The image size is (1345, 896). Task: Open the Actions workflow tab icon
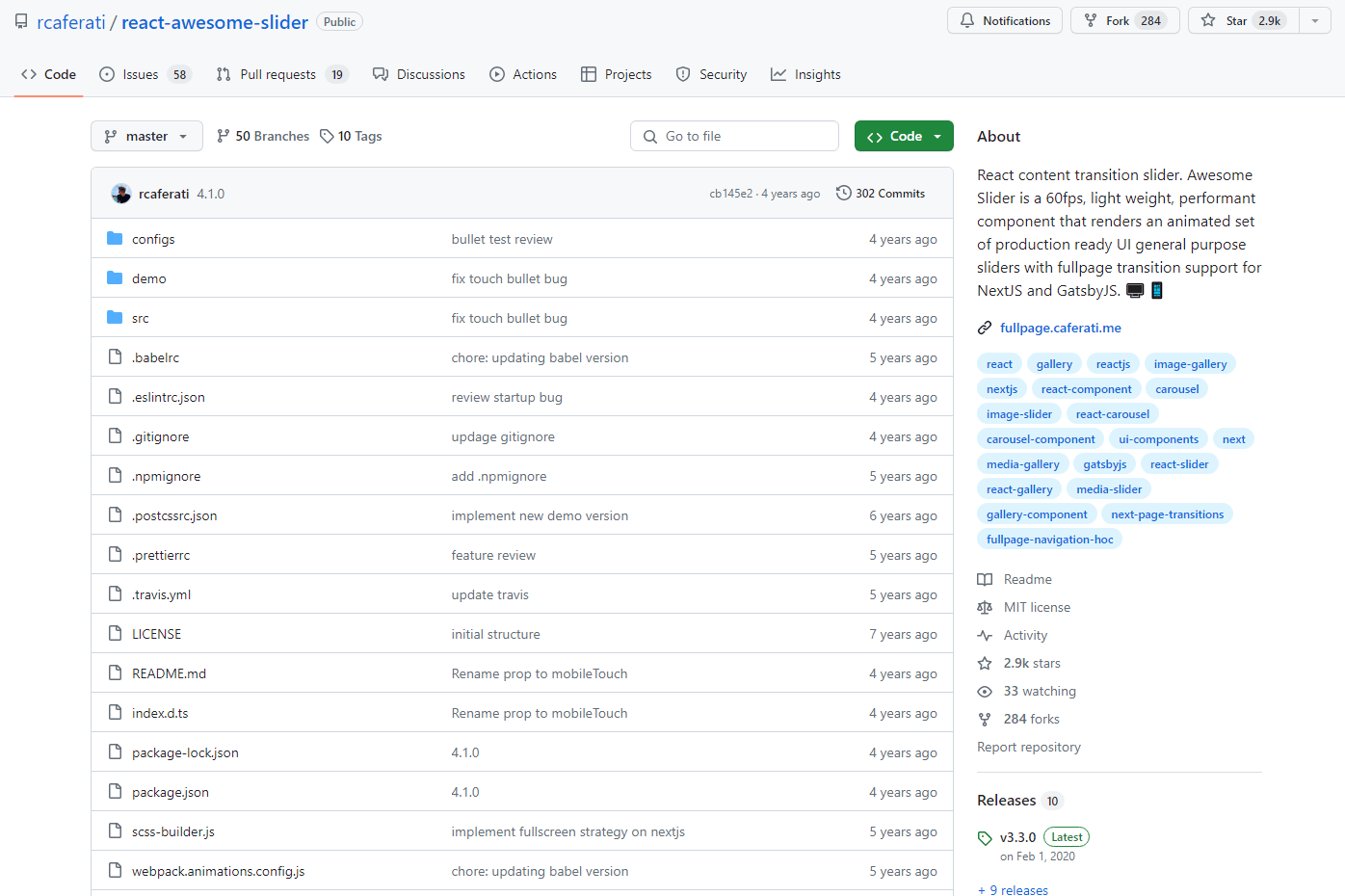click(498, 74)
